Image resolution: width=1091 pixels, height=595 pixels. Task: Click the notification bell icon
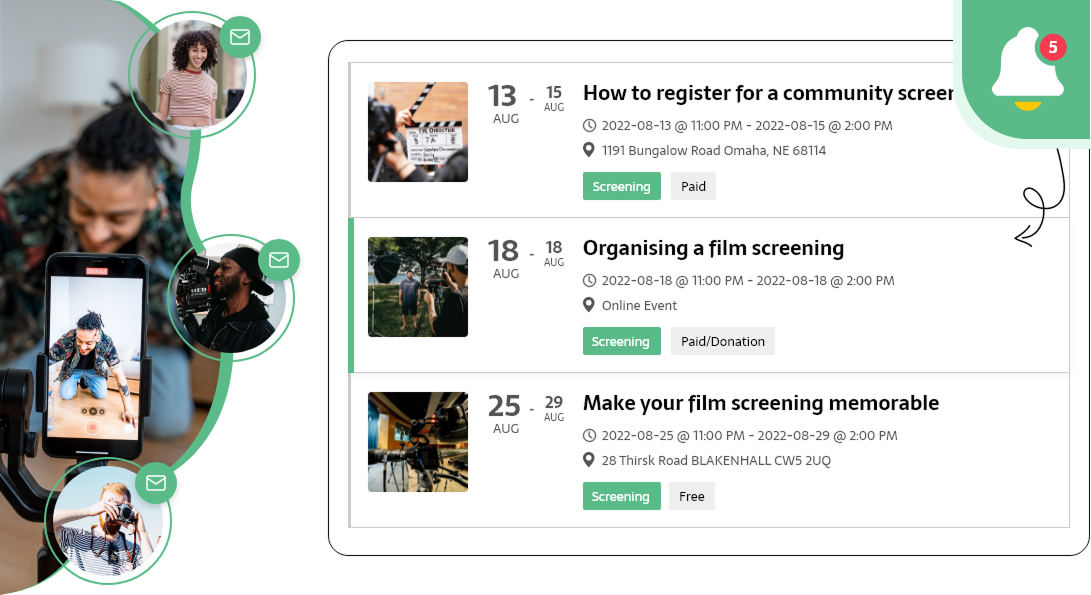click(x=1026, y=70)
